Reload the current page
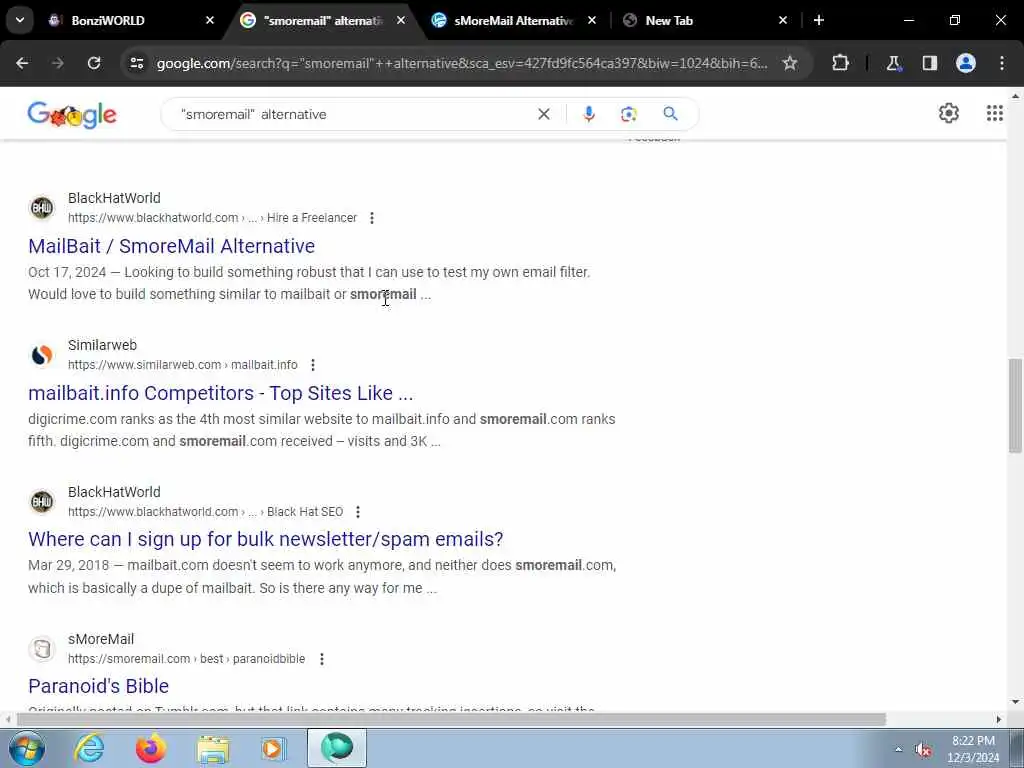 tap(94, 63)
